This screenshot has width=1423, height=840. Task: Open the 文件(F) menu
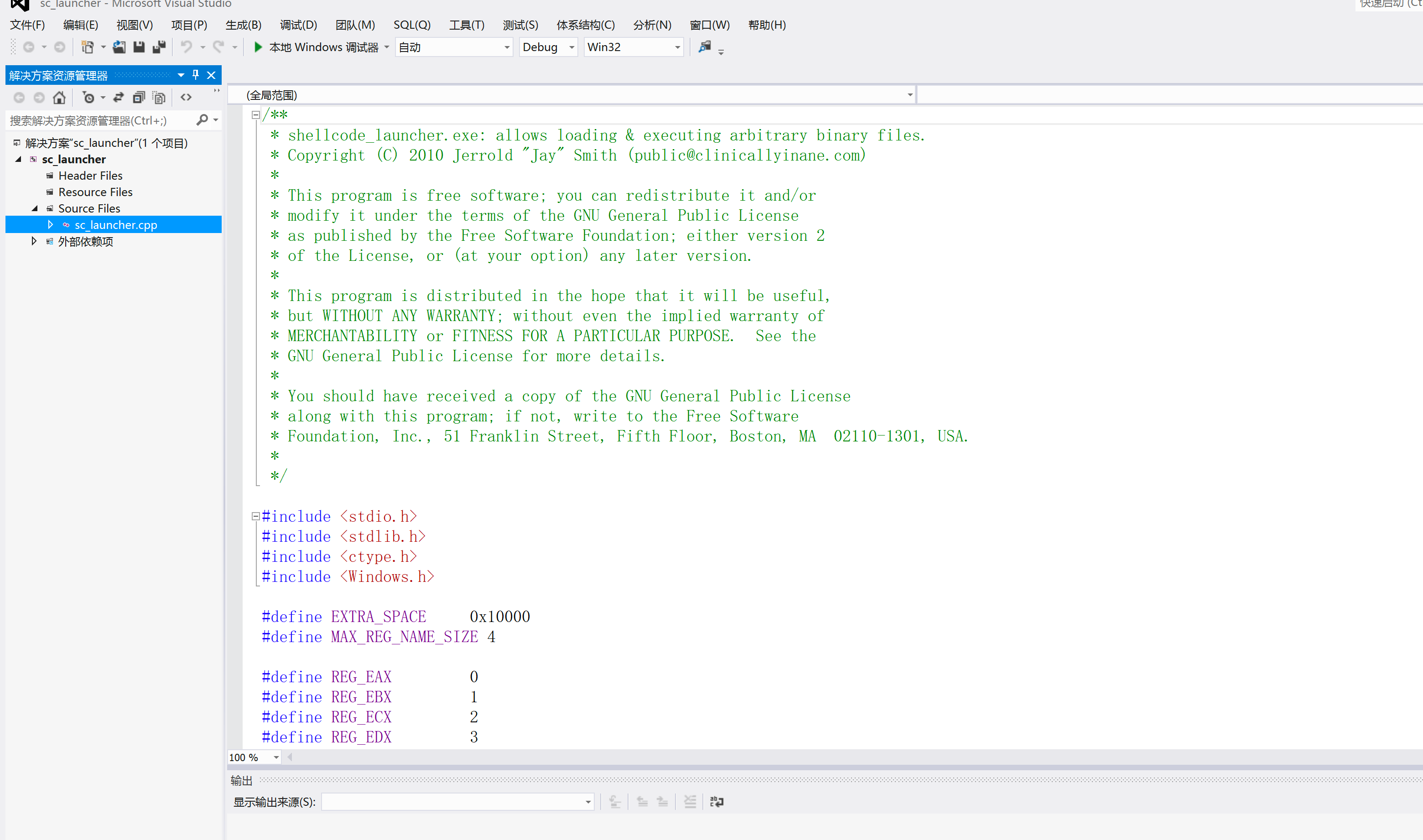click(27, 25)
